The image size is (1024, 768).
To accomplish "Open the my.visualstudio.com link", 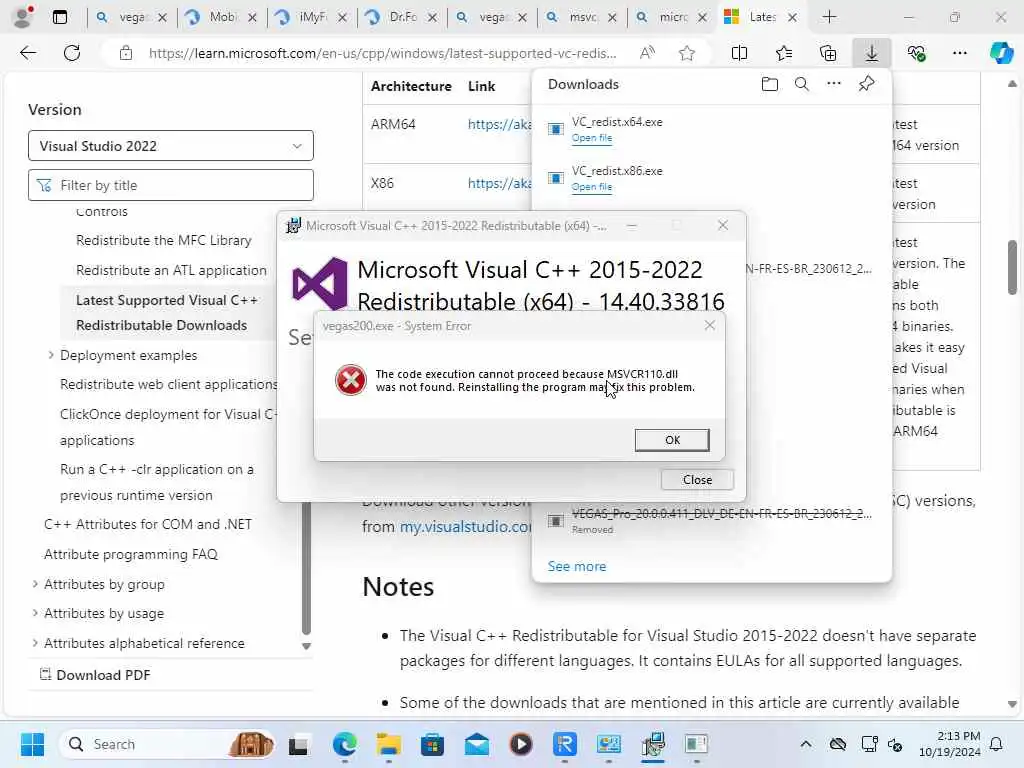I will pyautogui.click(x=466, y=526).
